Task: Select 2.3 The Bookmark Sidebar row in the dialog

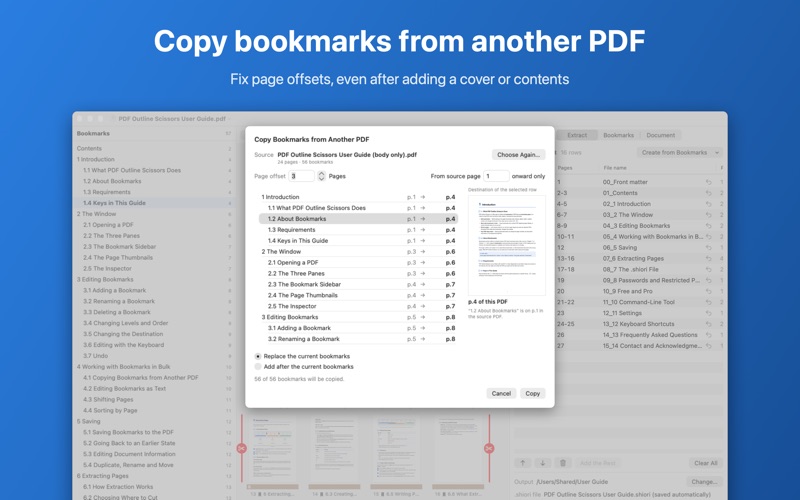Action: (358, 284)
